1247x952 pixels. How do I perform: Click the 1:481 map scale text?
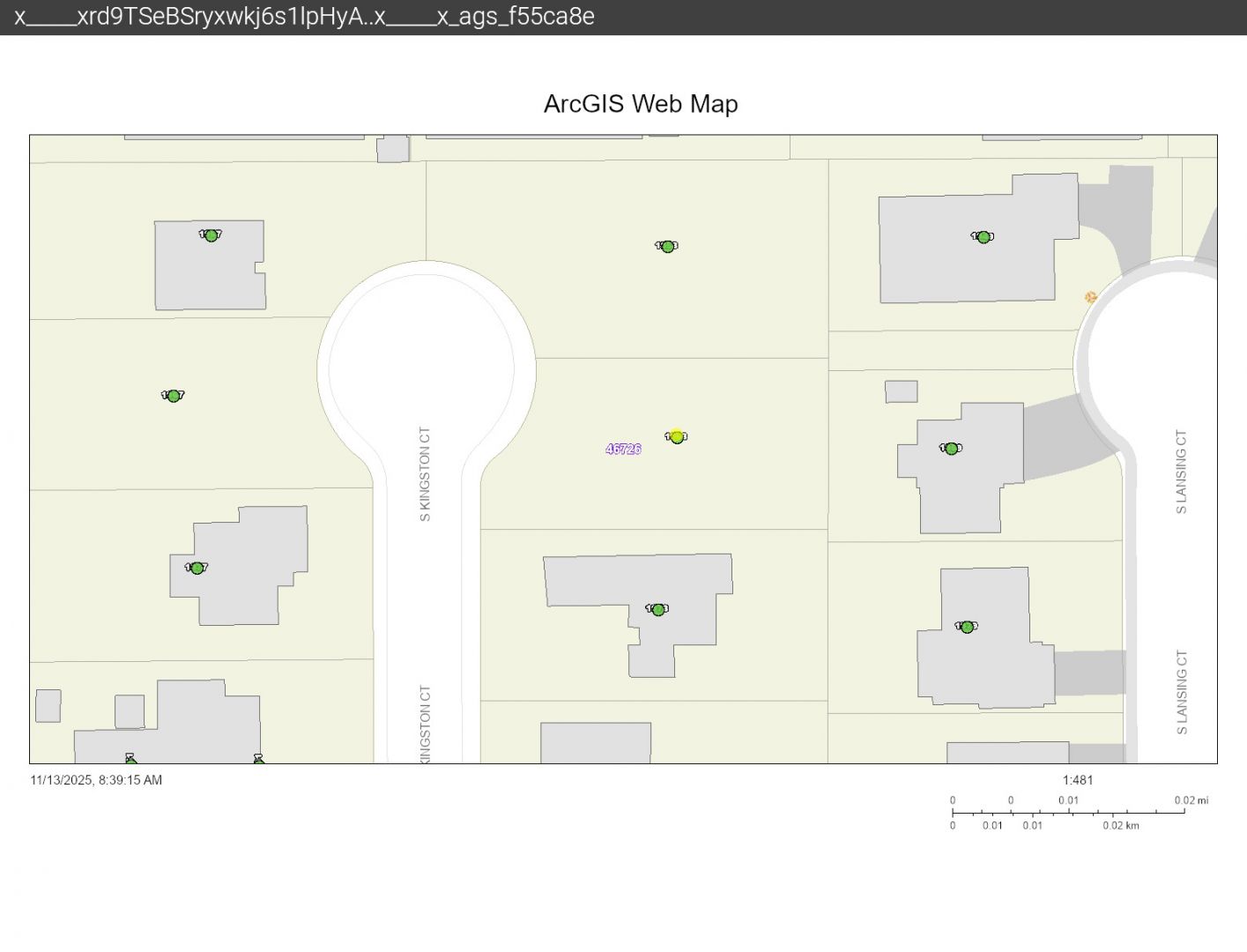tap(1077, 780)
